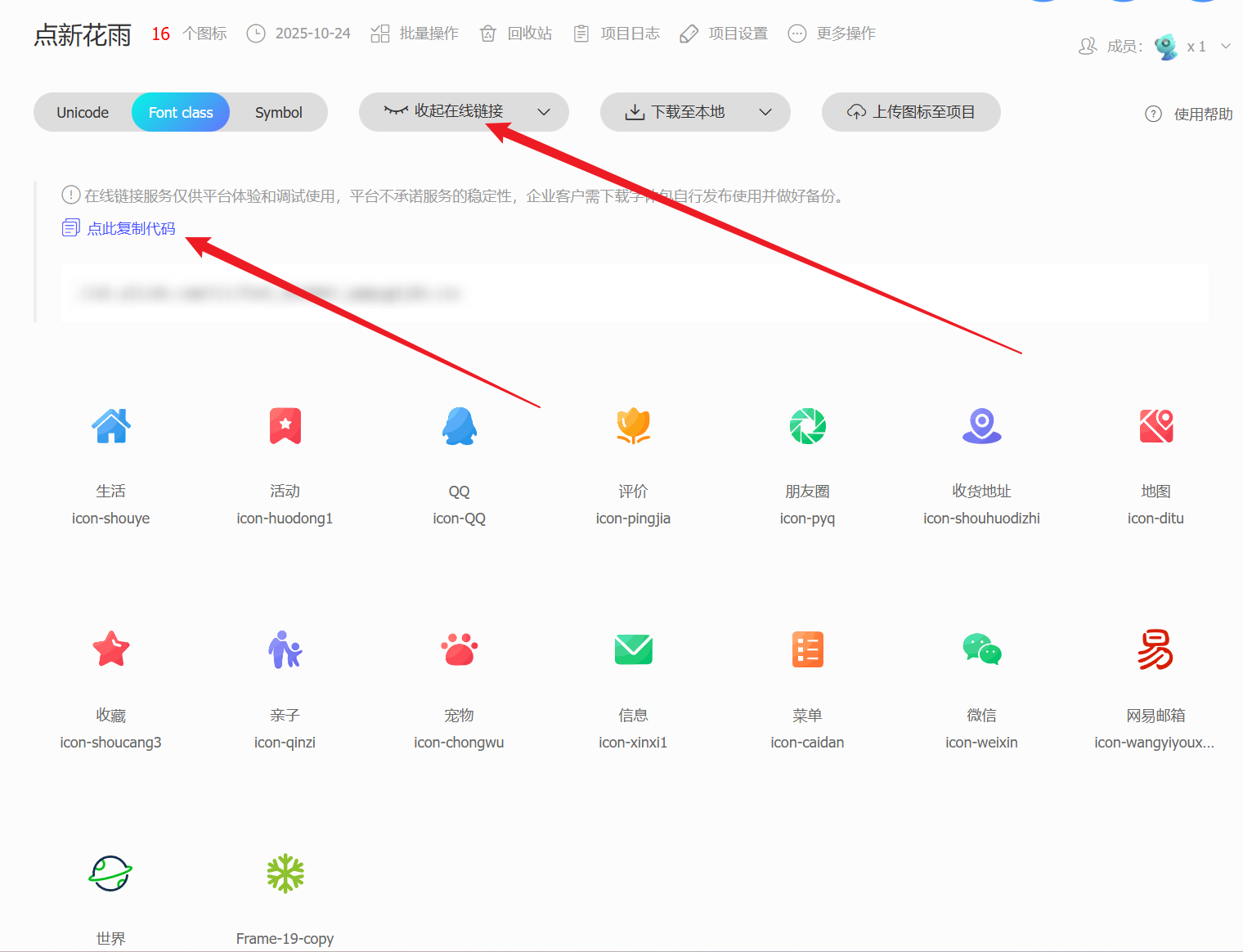
Task: Expand the 下载至本地 dropdown arrow
Action: click(765, 112)
